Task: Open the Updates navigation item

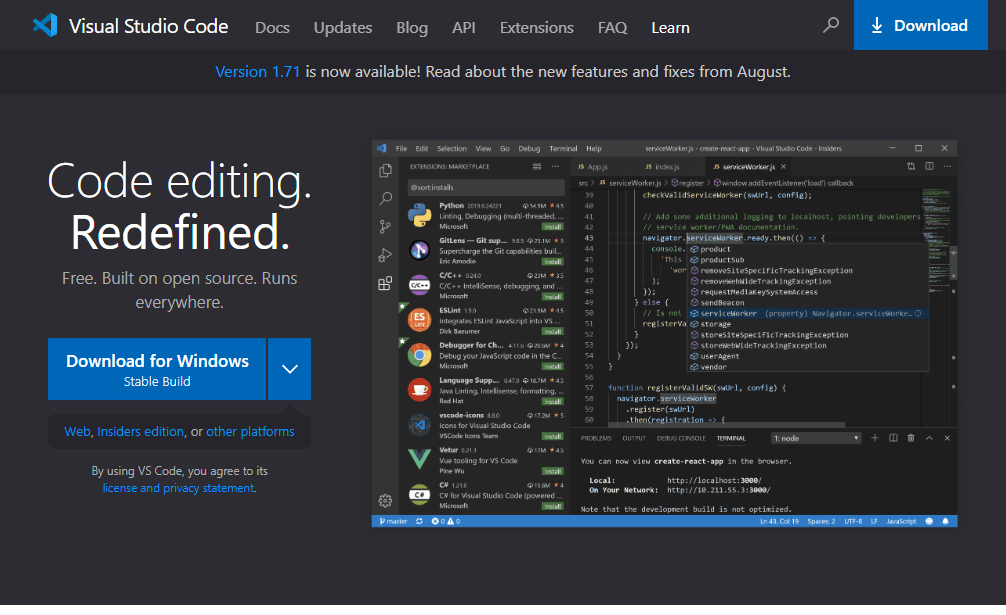Action: [x=343, y=28]
